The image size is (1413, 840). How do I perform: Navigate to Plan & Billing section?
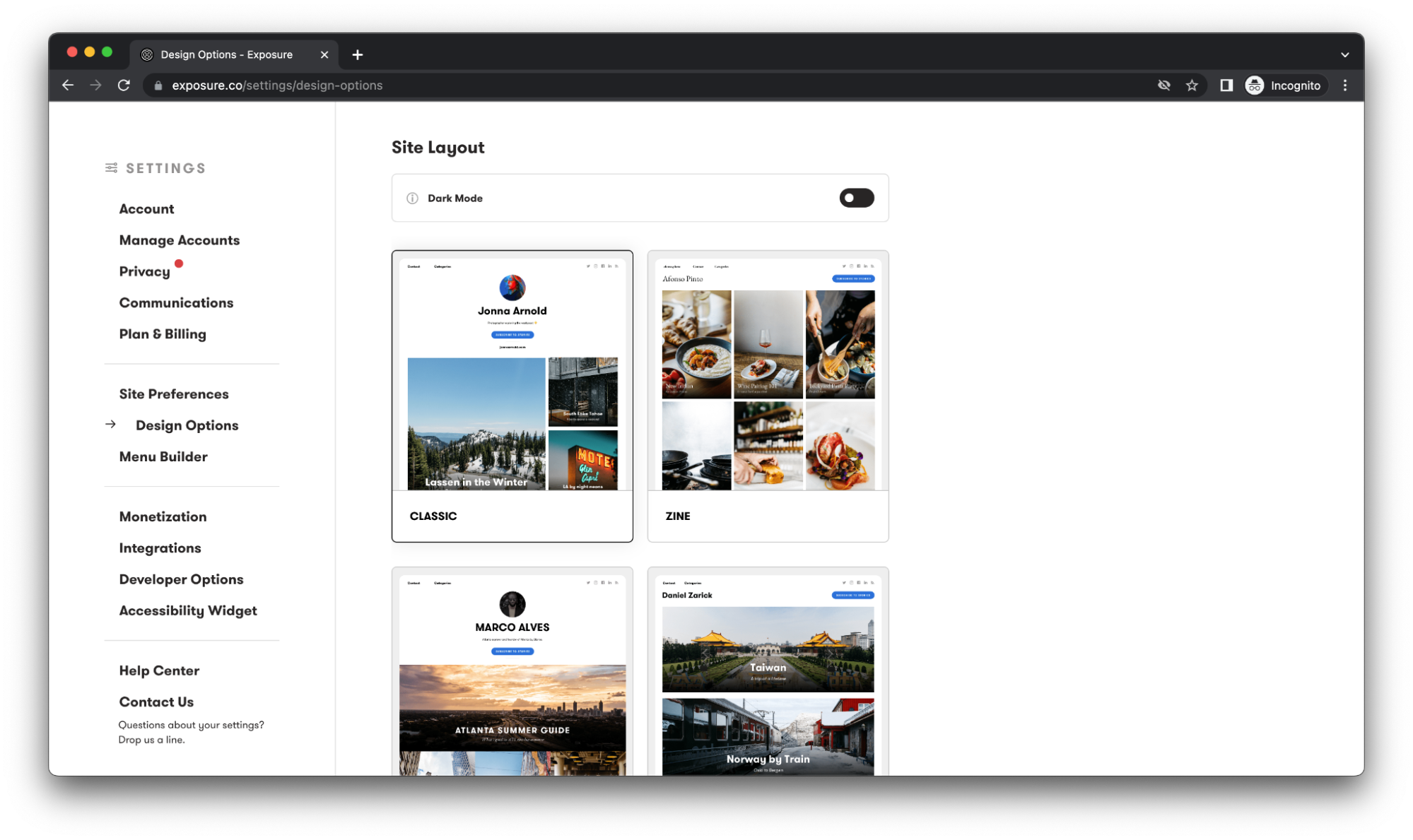click(162, 333)
